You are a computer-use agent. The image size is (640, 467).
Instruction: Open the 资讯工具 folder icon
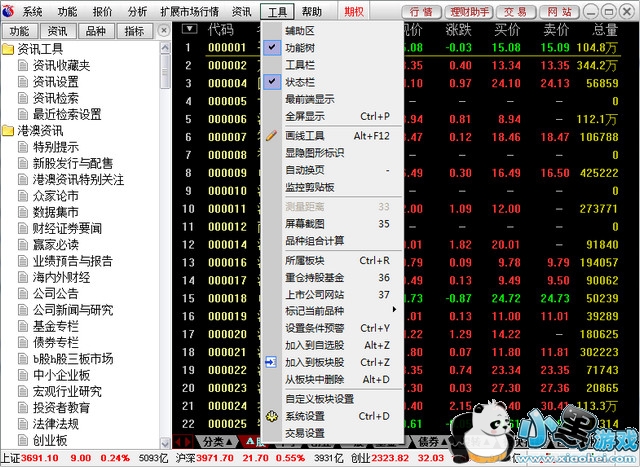pyautogui.click(x=8, y=49)
